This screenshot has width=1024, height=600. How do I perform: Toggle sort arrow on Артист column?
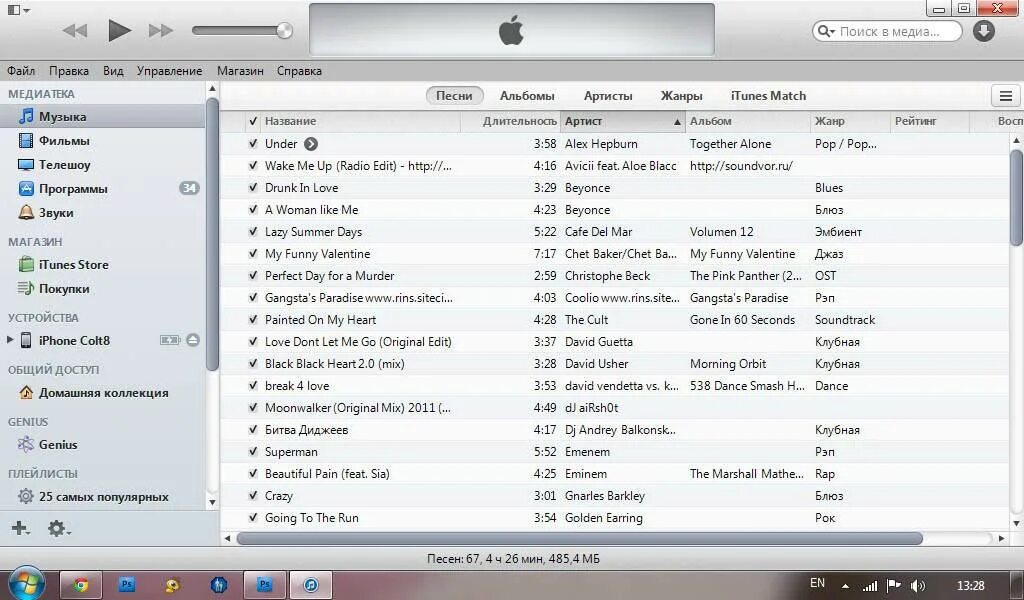[x=677, y=121]
